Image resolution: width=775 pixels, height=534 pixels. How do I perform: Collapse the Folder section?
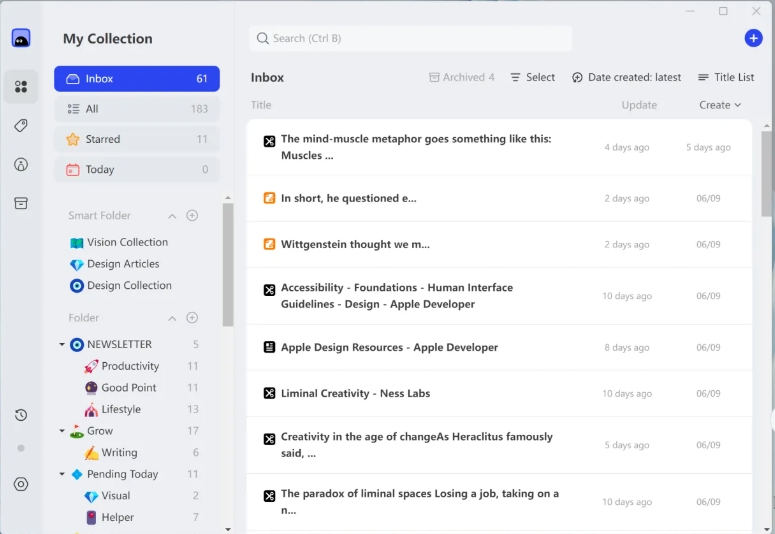pyautogui.click(x=172, y=318)
